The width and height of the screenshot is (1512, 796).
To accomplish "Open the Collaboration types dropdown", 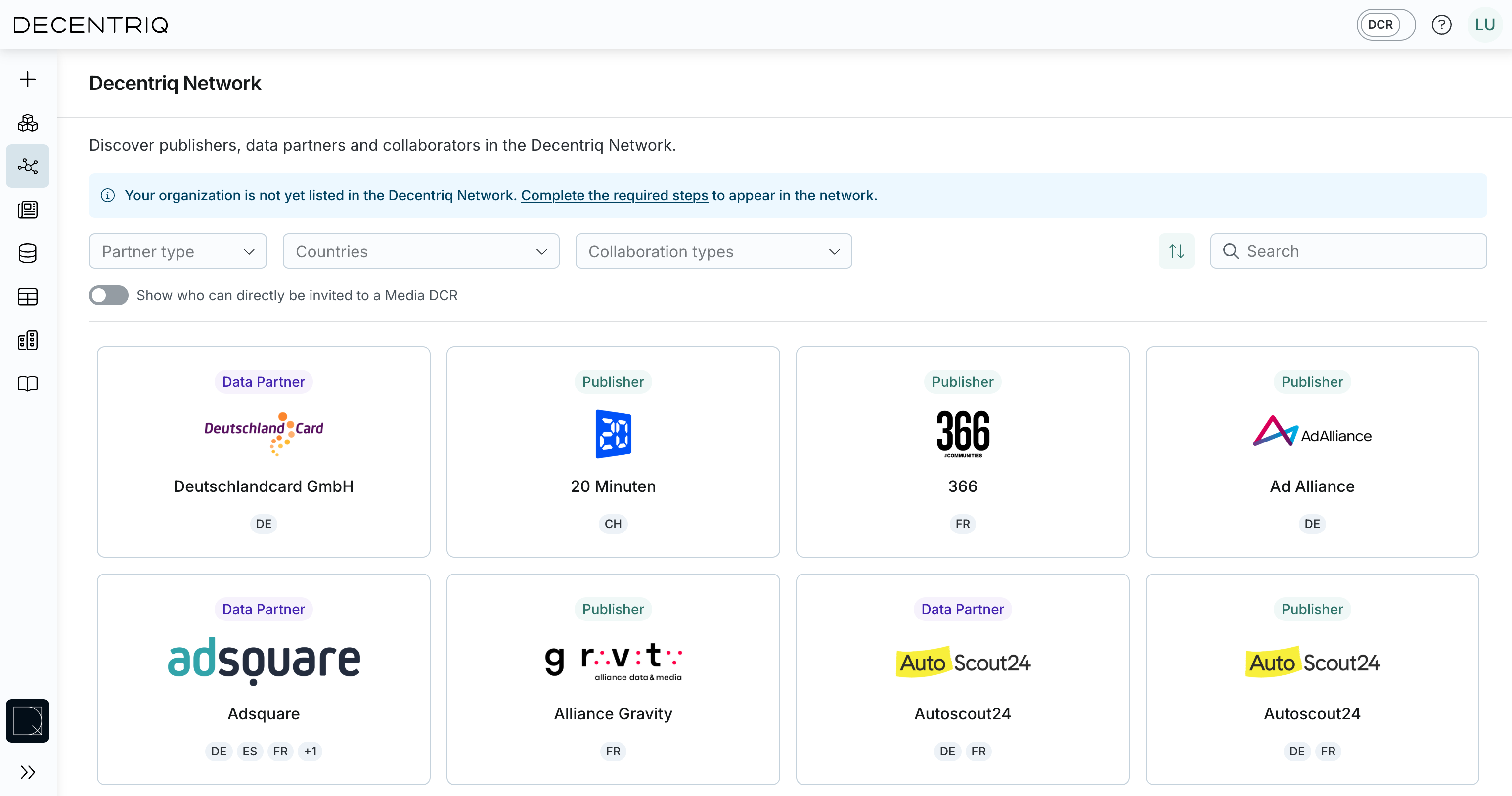I will (712, 251).
